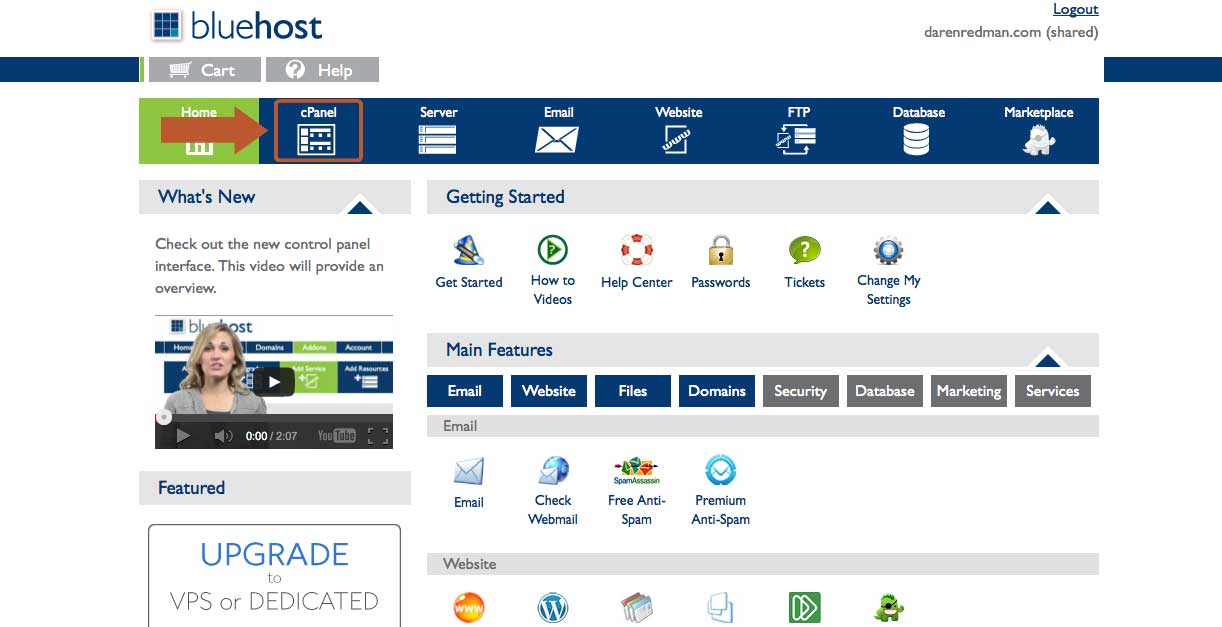This screenshot has width=1222, height=627.
Task: Select the Security tab in Main Features
Action: pyautogui.click(x=800, y=391)
